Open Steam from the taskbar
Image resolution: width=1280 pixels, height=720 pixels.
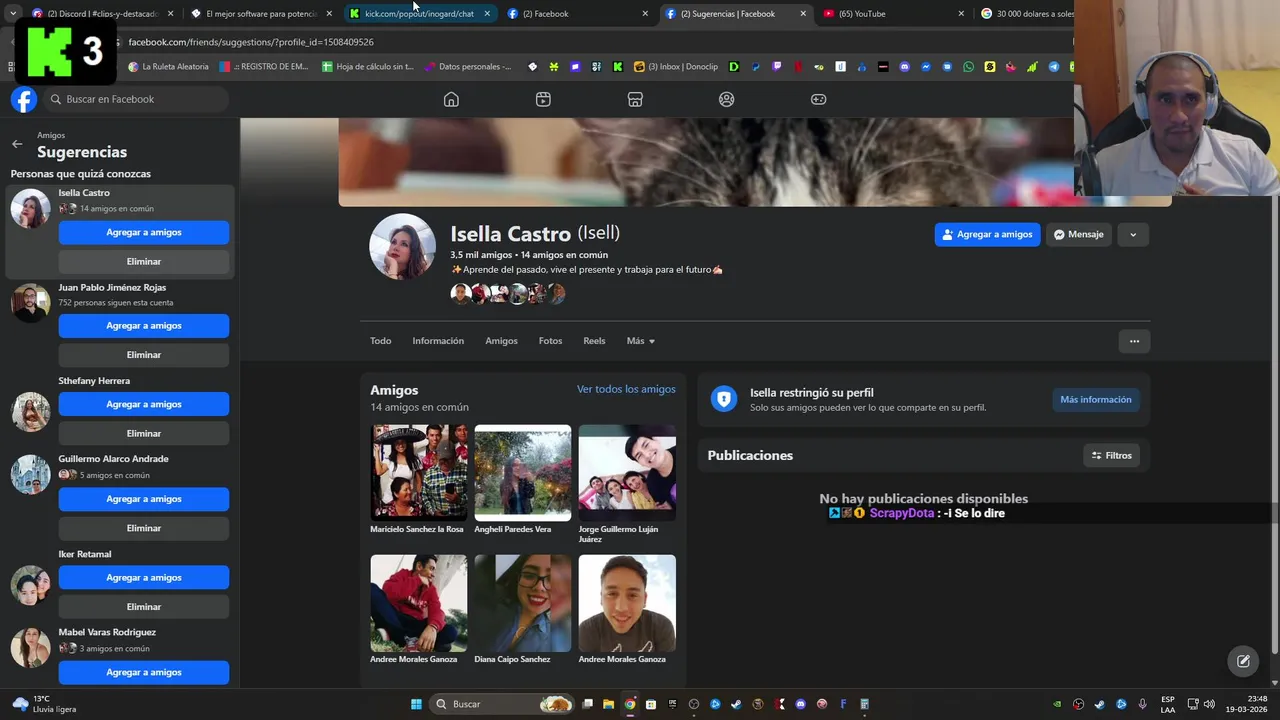point(736,704)
